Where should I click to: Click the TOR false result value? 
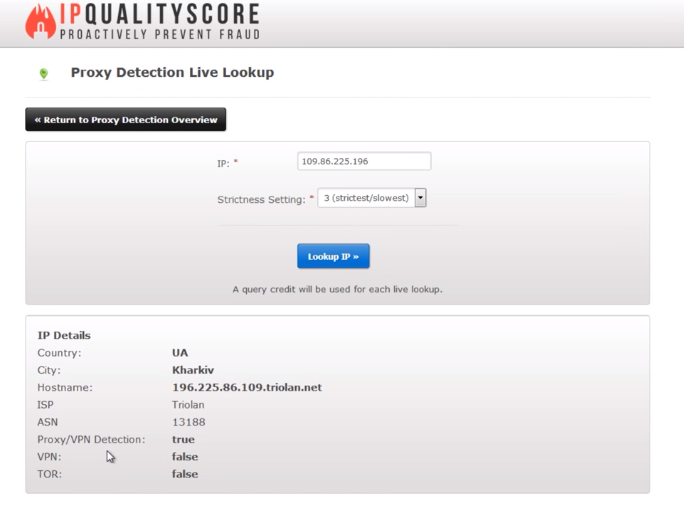click(x=185, y=474)
